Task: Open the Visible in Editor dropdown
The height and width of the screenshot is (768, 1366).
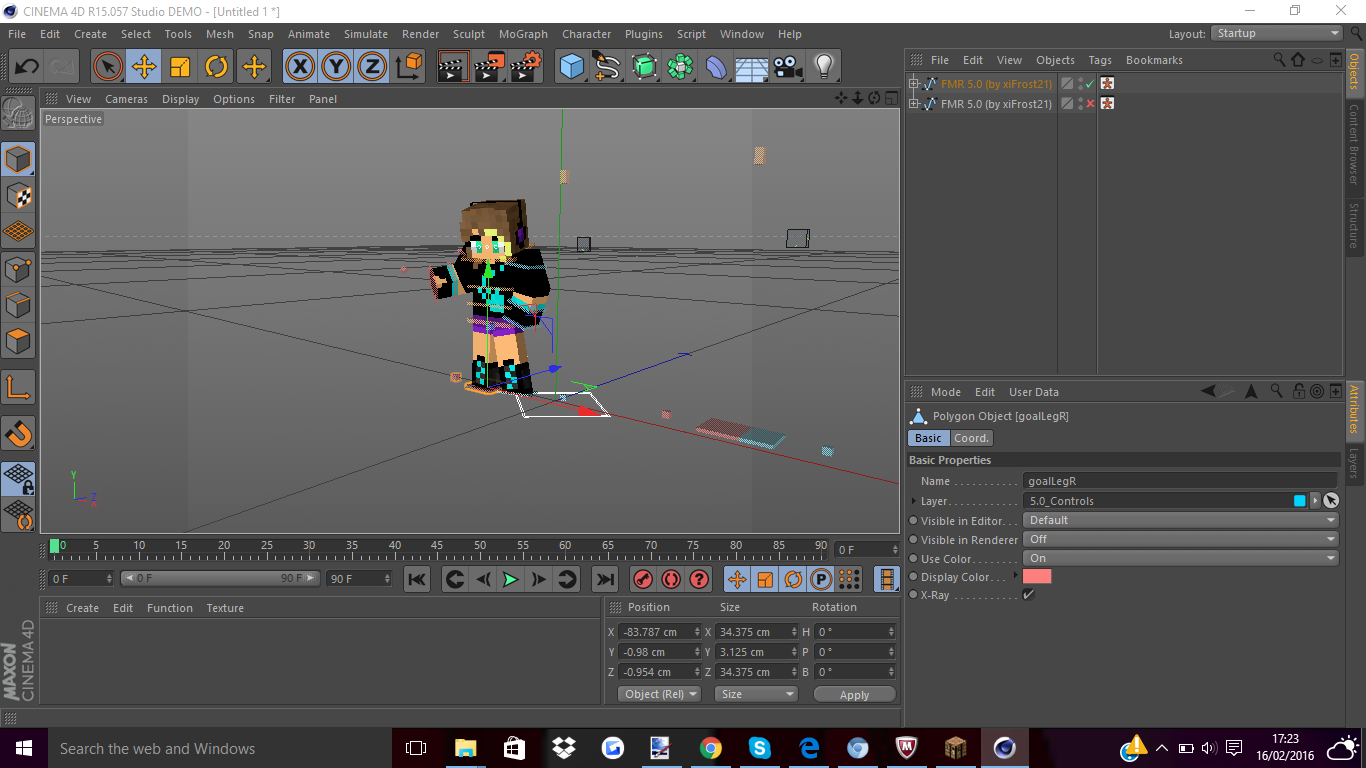Action: pos(1180,520)
